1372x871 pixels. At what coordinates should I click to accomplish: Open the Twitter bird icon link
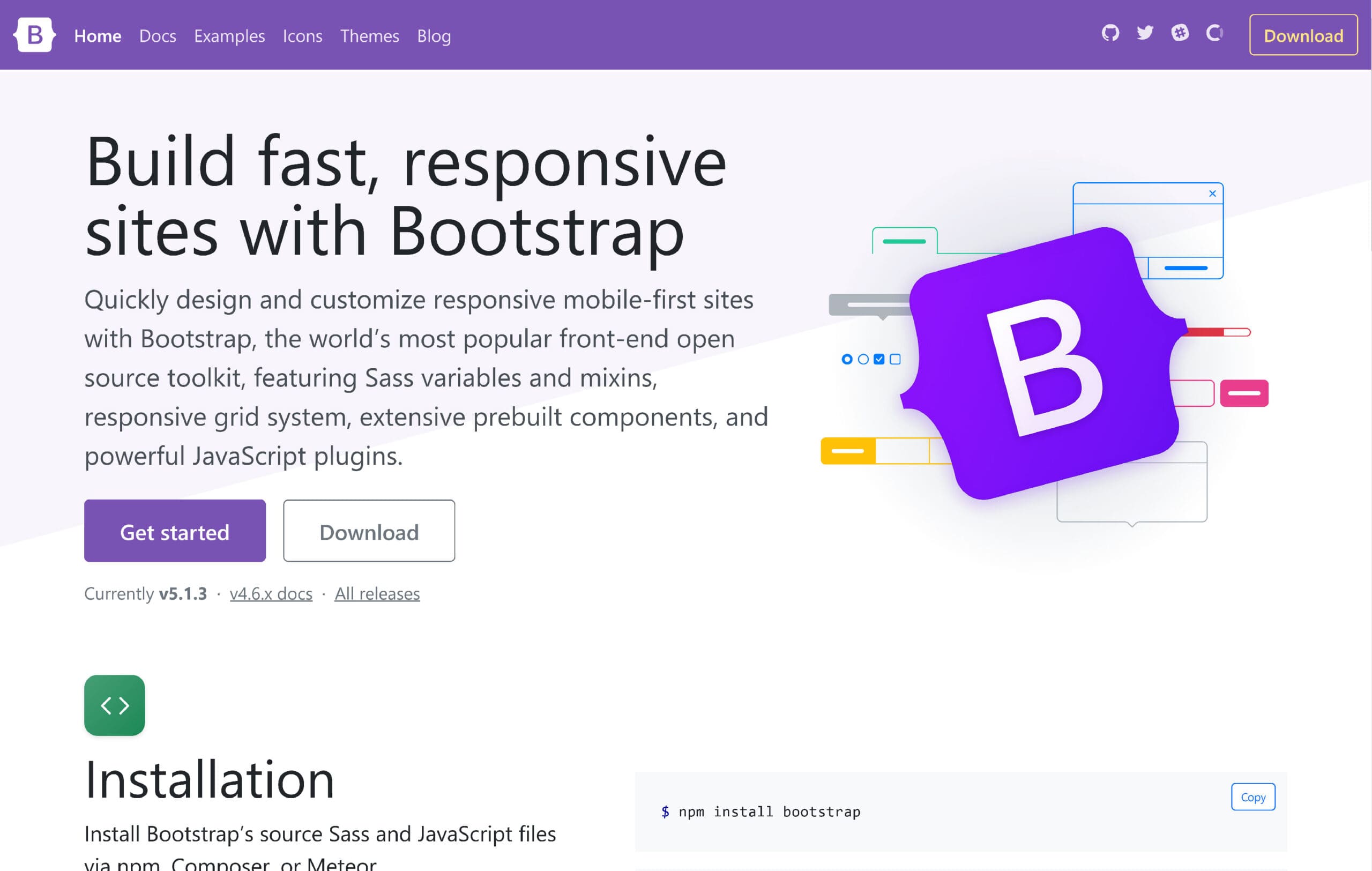1145,33
